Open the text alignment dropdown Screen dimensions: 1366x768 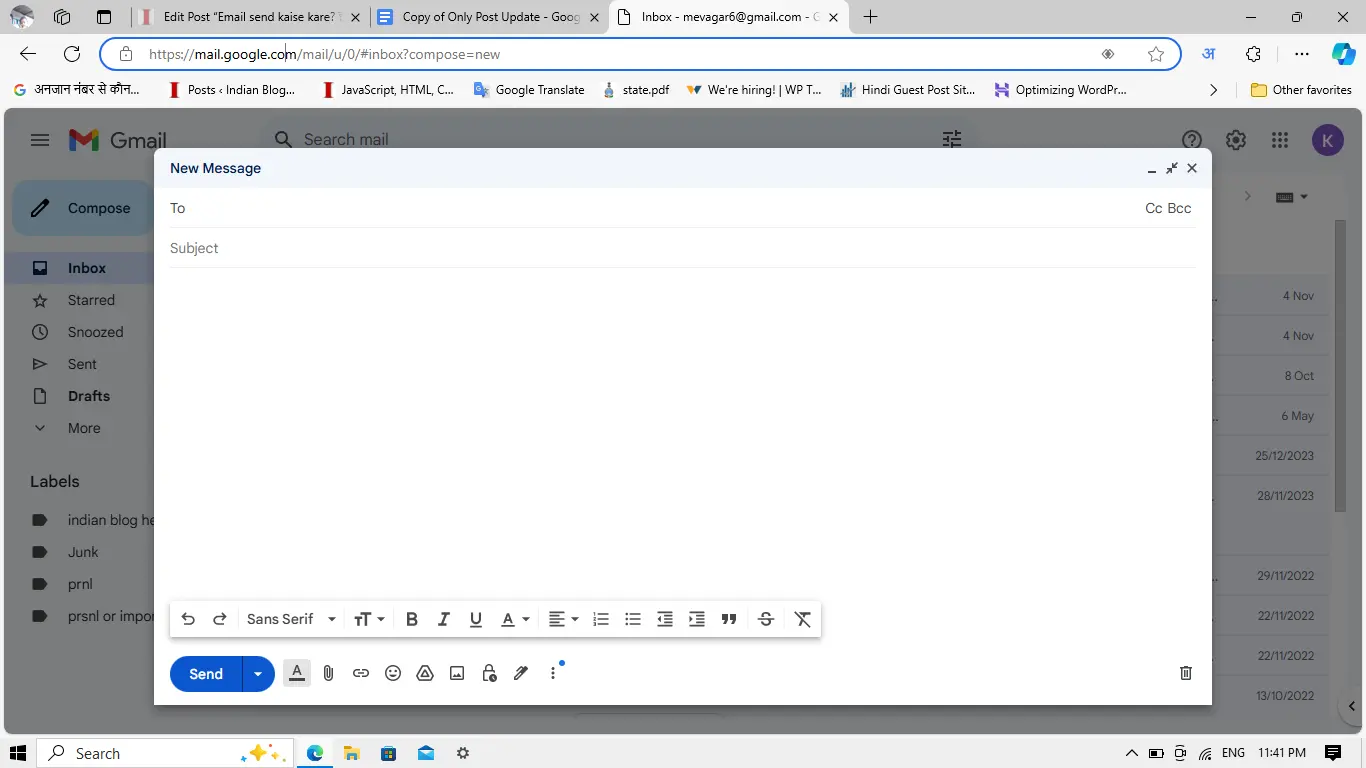(563, 619)
